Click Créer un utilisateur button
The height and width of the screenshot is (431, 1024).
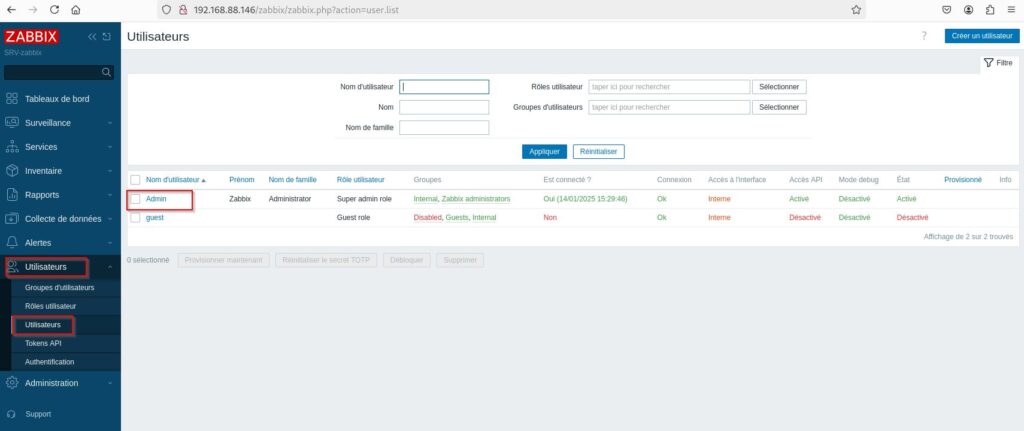tap(982, 36)
